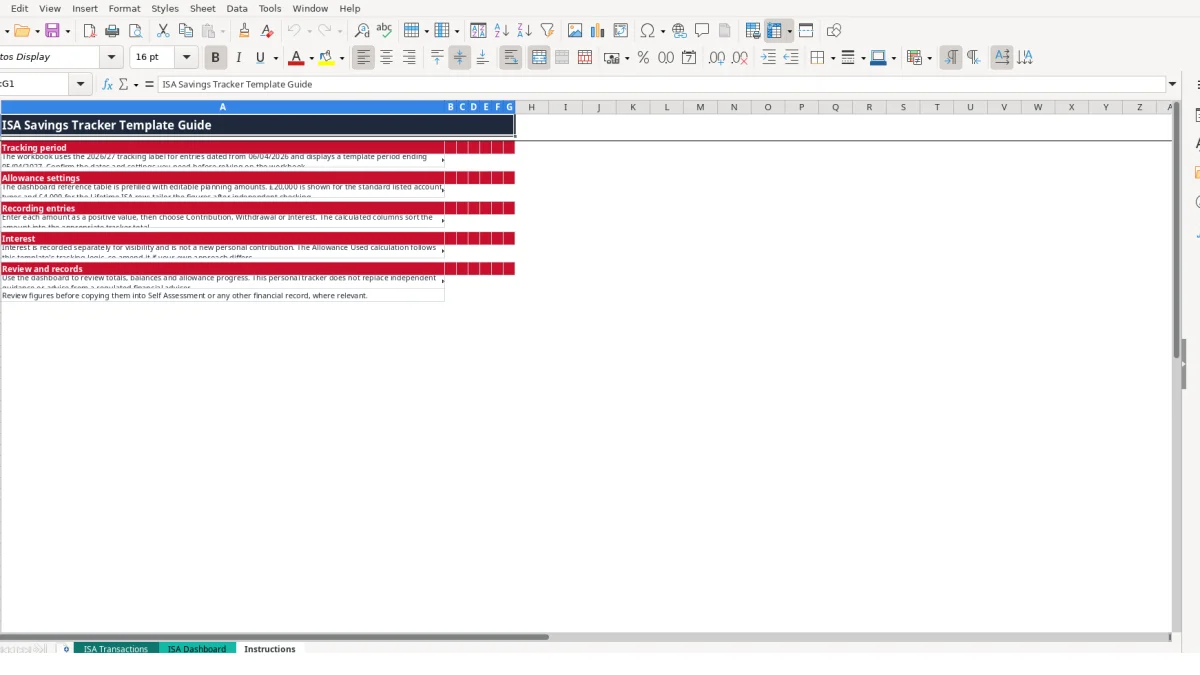Toggle Left-to-Right text direction button
Viewport: 1200px width, 675px height.
click(951, 58)
